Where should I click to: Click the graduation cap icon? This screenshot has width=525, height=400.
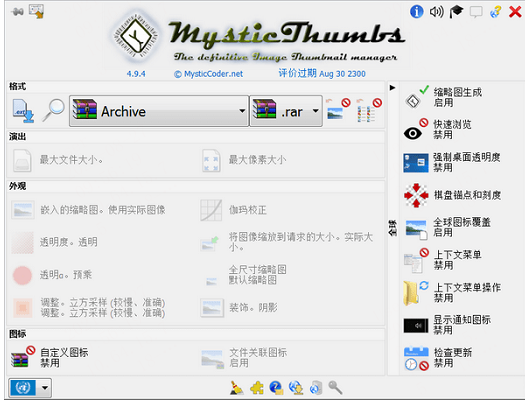pos(456,12)
